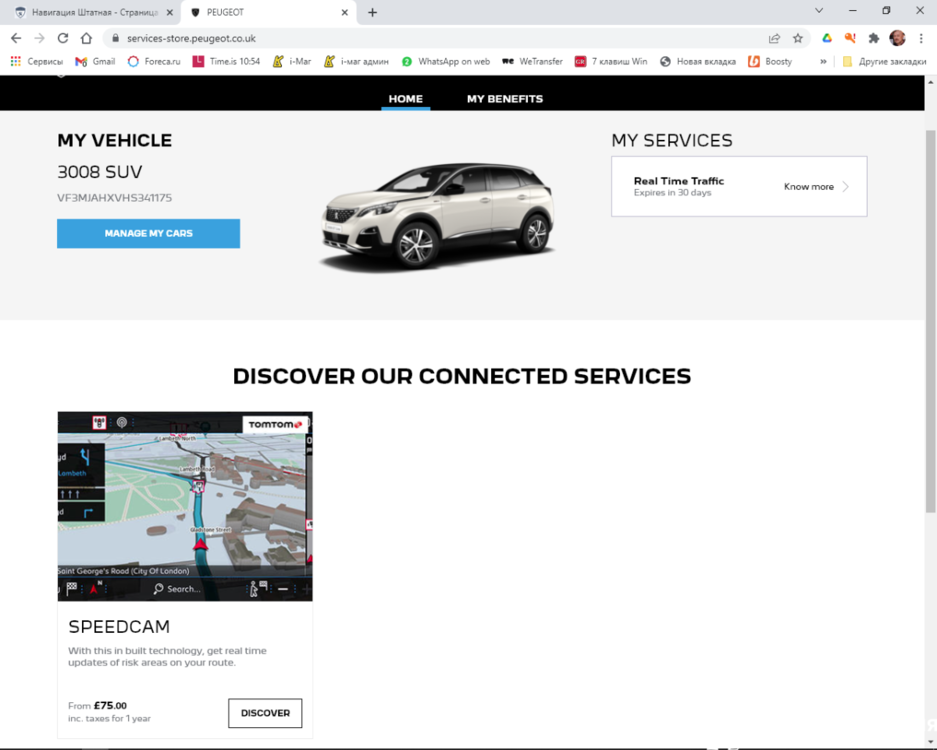The width and height of the screenshot is (937, 750).
Task: Click the MANAGE MY CARS button
Action: coord(149,234)
